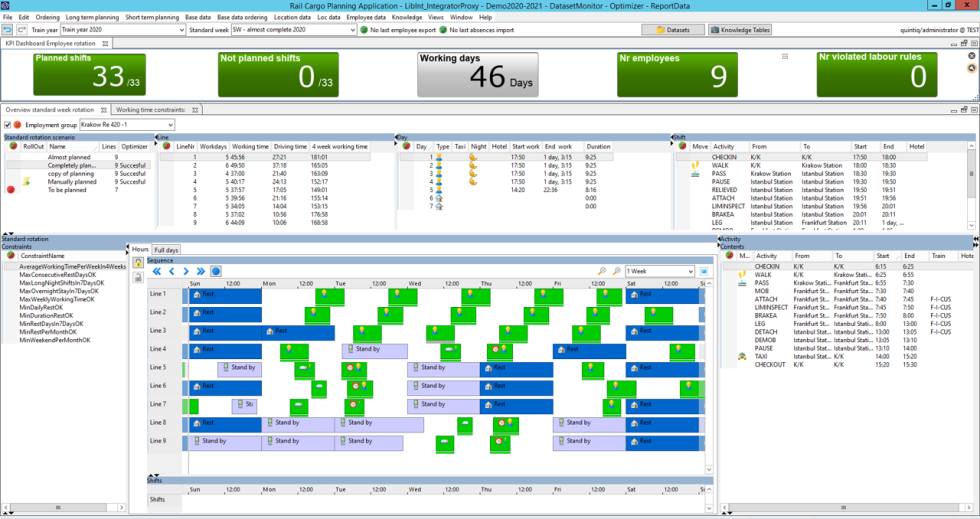This screenshot has width=980, height=519.
Task: Open the Employee data menu
Action: [x=366, y=18]
